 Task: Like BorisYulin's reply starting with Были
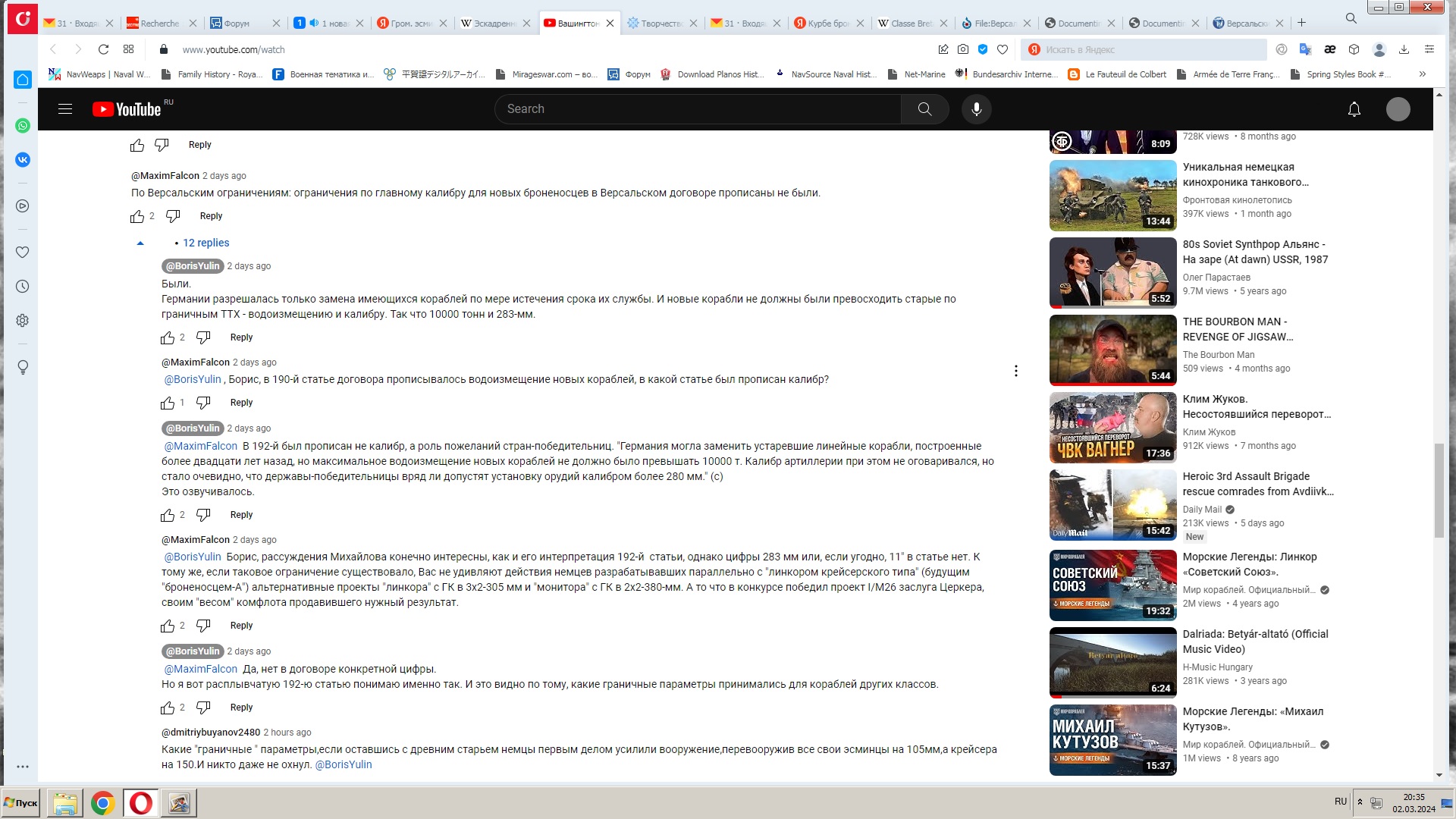(x=168, y=338)
